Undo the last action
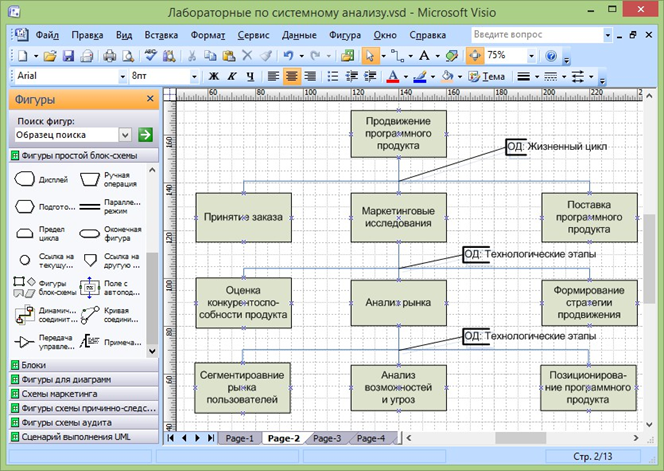664x471 pixels. click(x=288, y=55)
